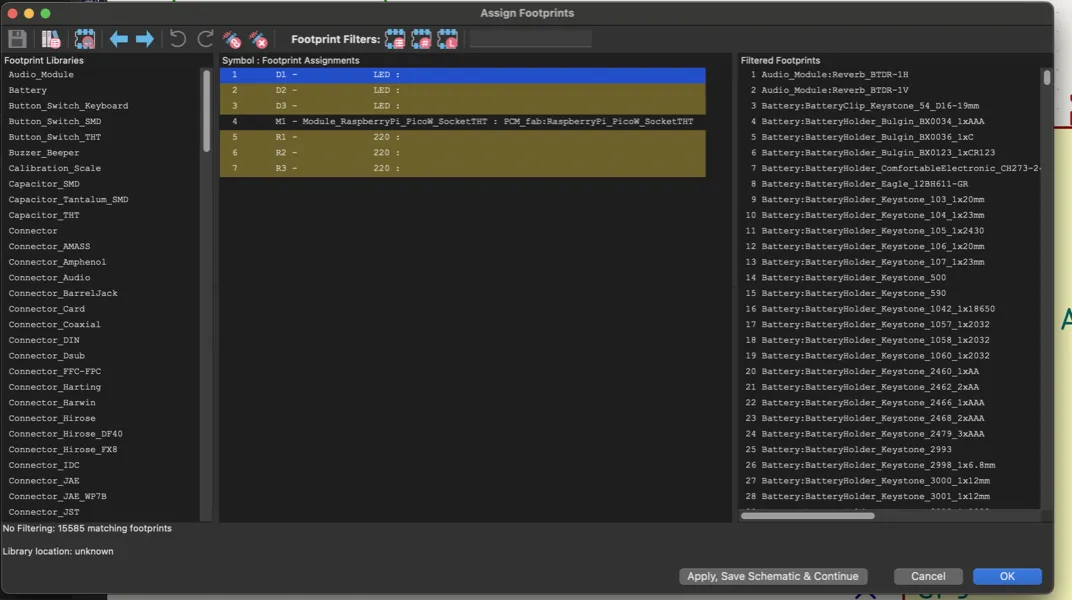Image resolution: width=1072 pixels, height=600 pixels.
Task: Select symbol row R3 220
Action: (462, 168)
